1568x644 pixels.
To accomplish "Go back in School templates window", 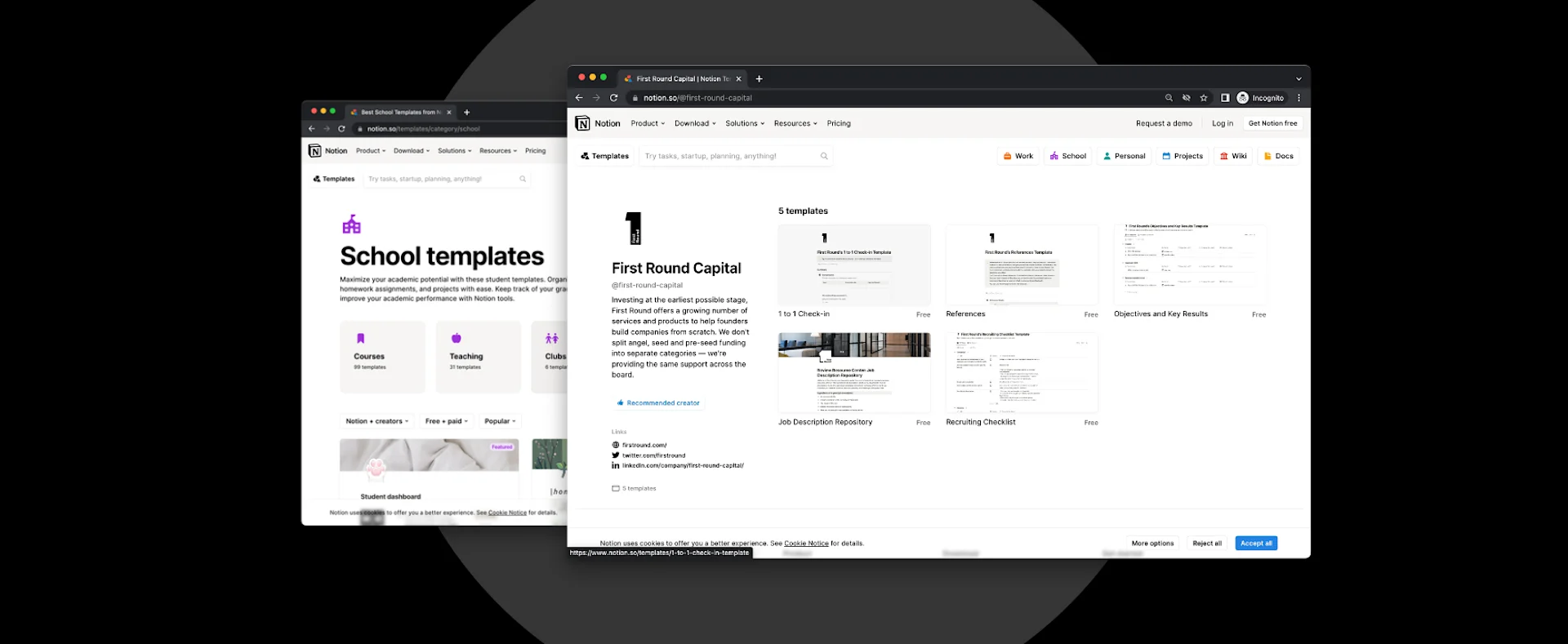I will pos(311,129).
